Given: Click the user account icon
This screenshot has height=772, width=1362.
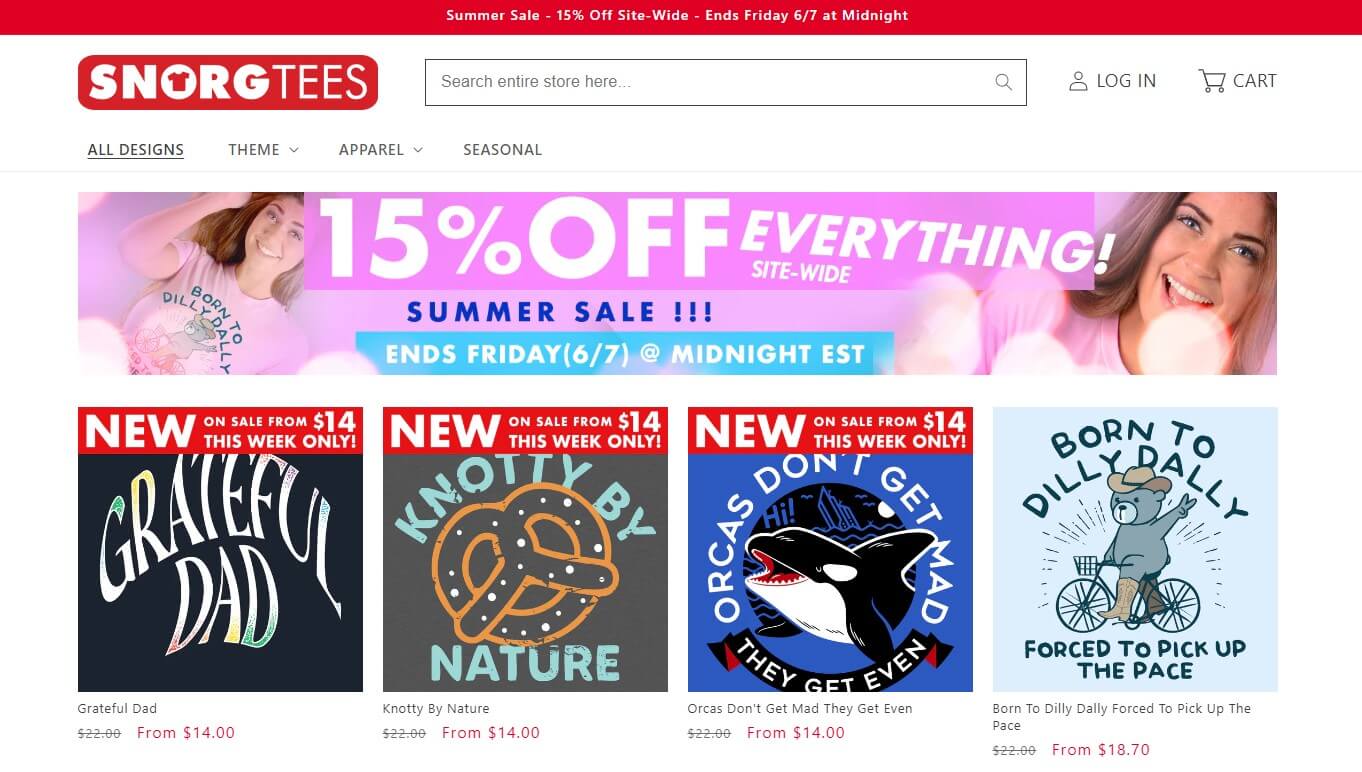Looking at the screenshot, I should click(x=1078, y=81).
